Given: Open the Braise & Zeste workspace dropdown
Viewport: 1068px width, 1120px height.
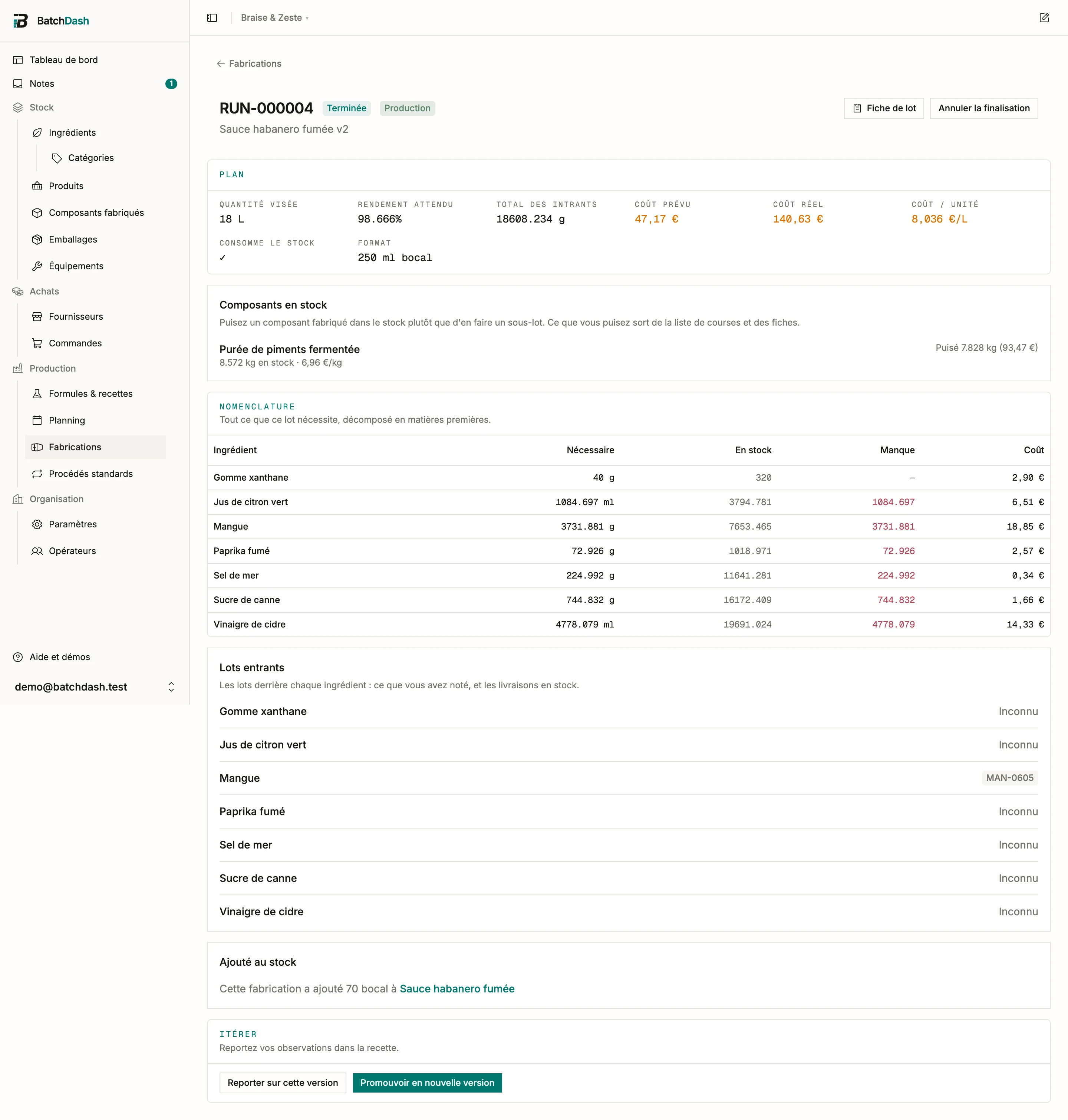Looking at the screenshot, I should pyautogui.click(x=274, y=18).
